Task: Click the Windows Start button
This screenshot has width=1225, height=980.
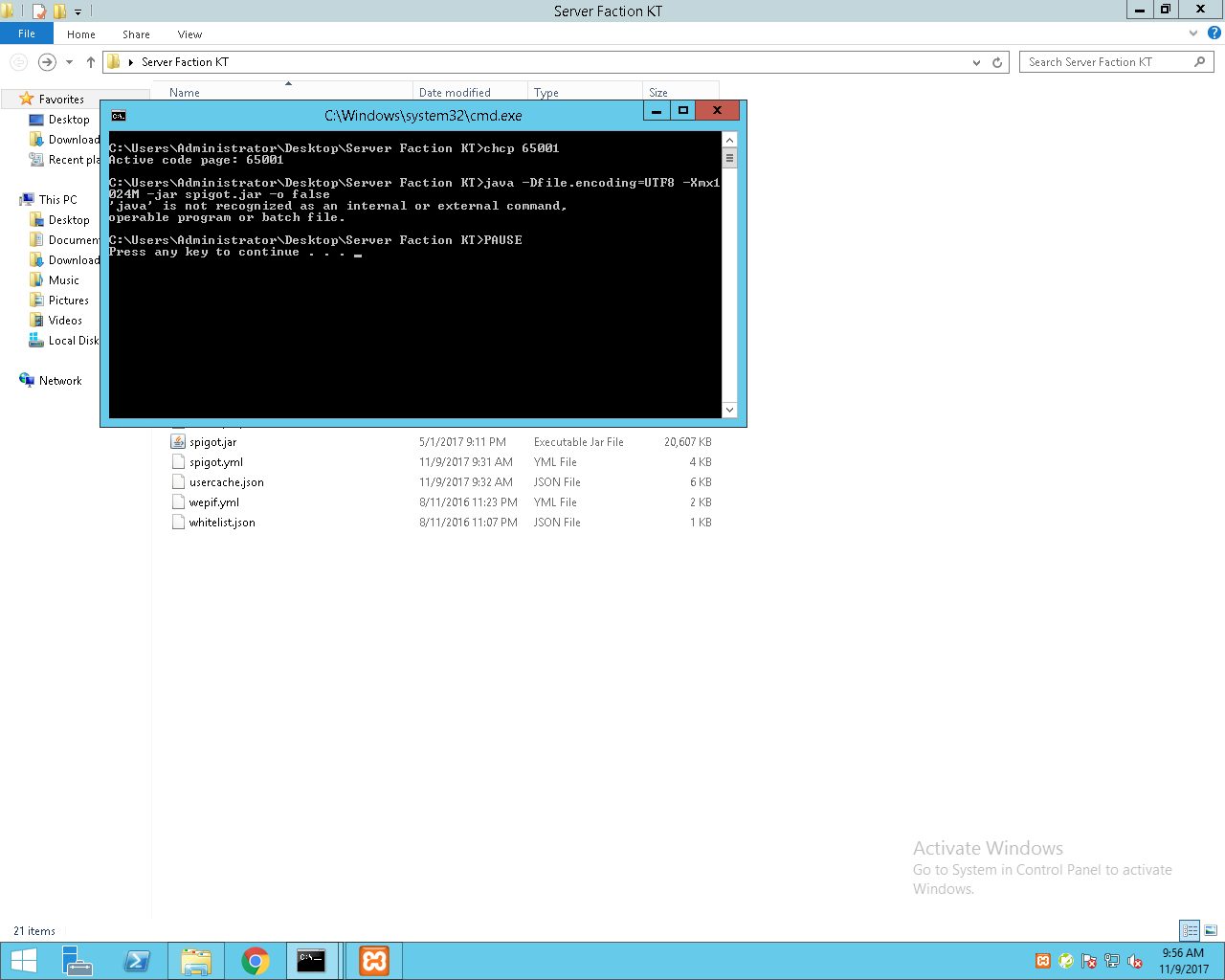Action: [23, 961]
